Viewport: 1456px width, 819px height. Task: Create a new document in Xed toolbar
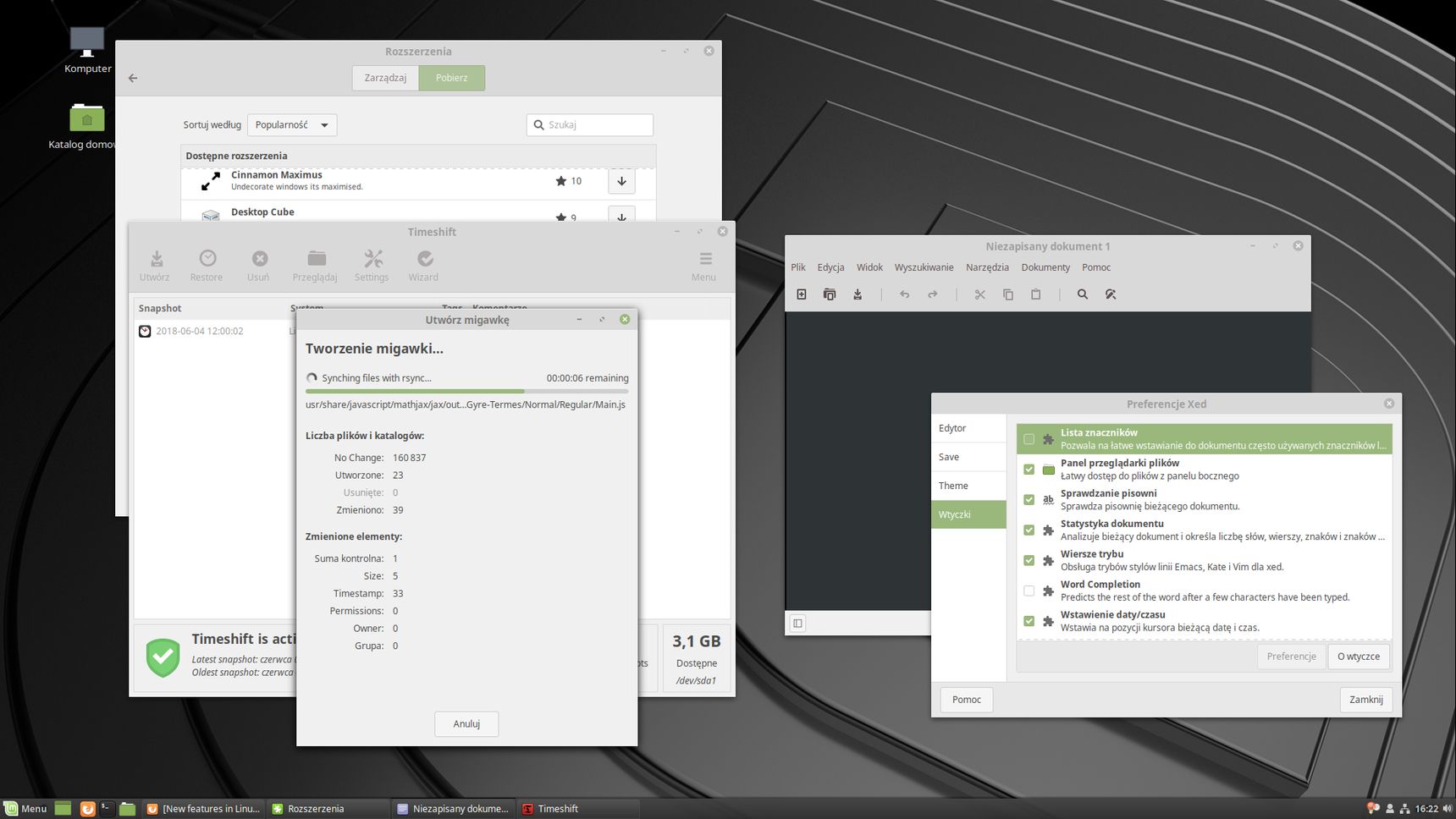(802, 294)
